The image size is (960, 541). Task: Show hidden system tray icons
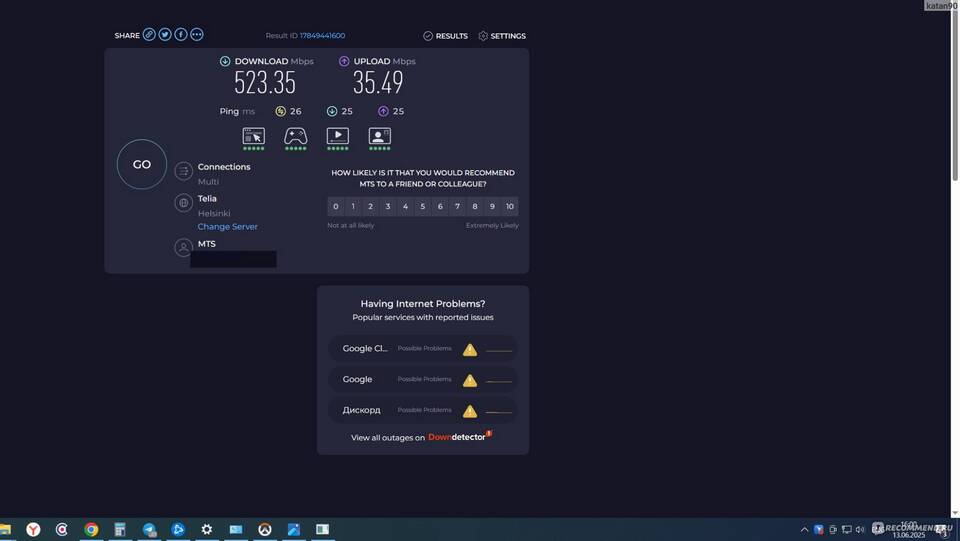pyautogui.click(x=804, y=529)
